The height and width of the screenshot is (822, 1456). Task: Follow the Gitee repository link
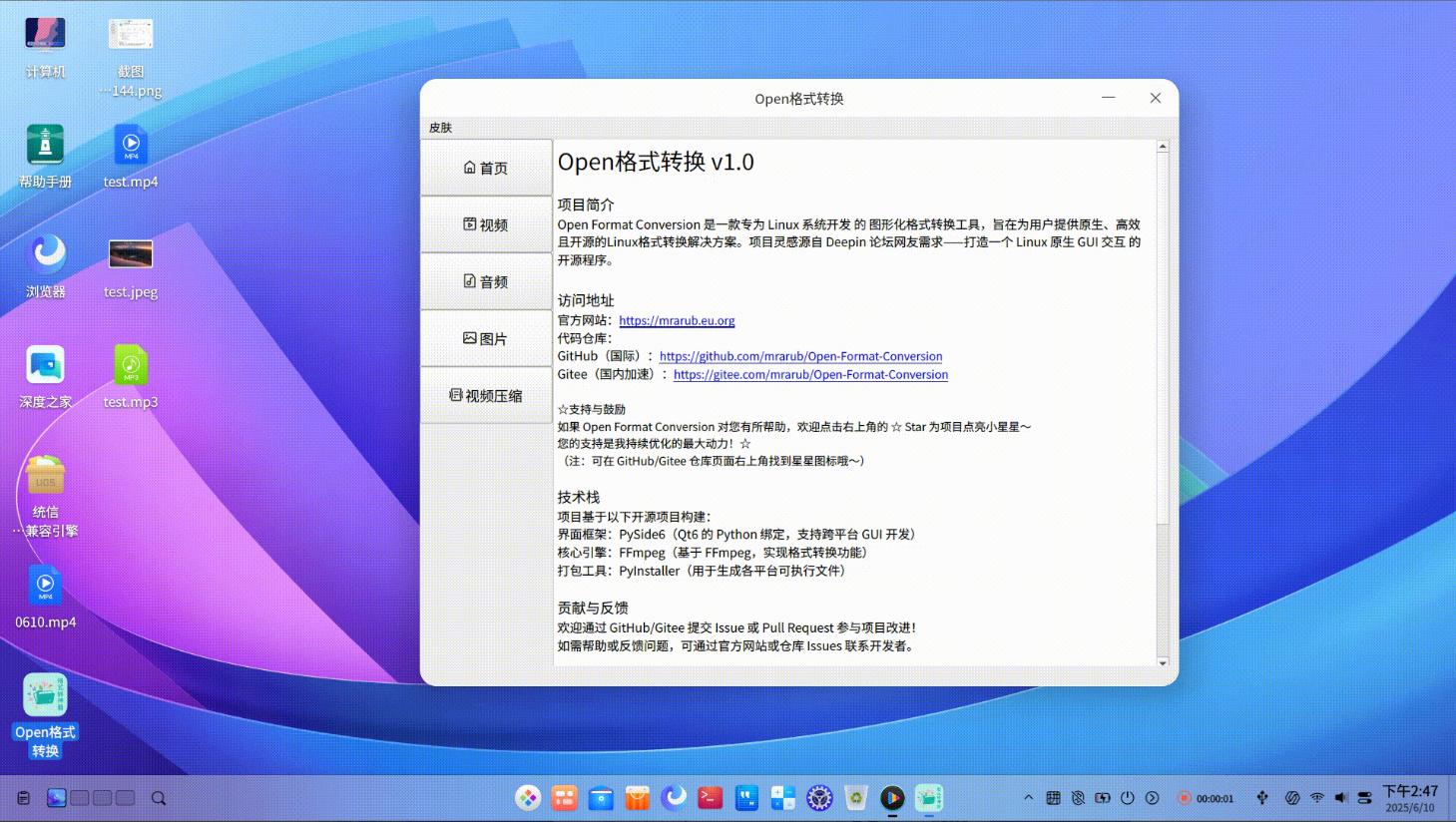(810, 374)
